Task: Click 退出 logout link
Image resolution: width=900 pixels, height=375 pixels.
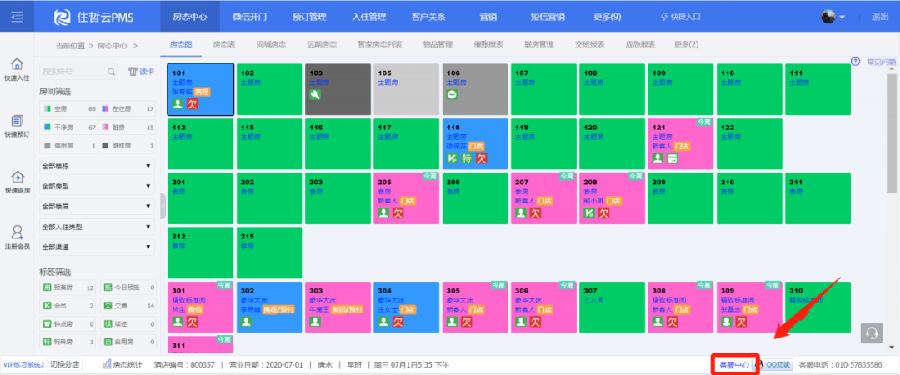Action: click(x=879, y=17)
